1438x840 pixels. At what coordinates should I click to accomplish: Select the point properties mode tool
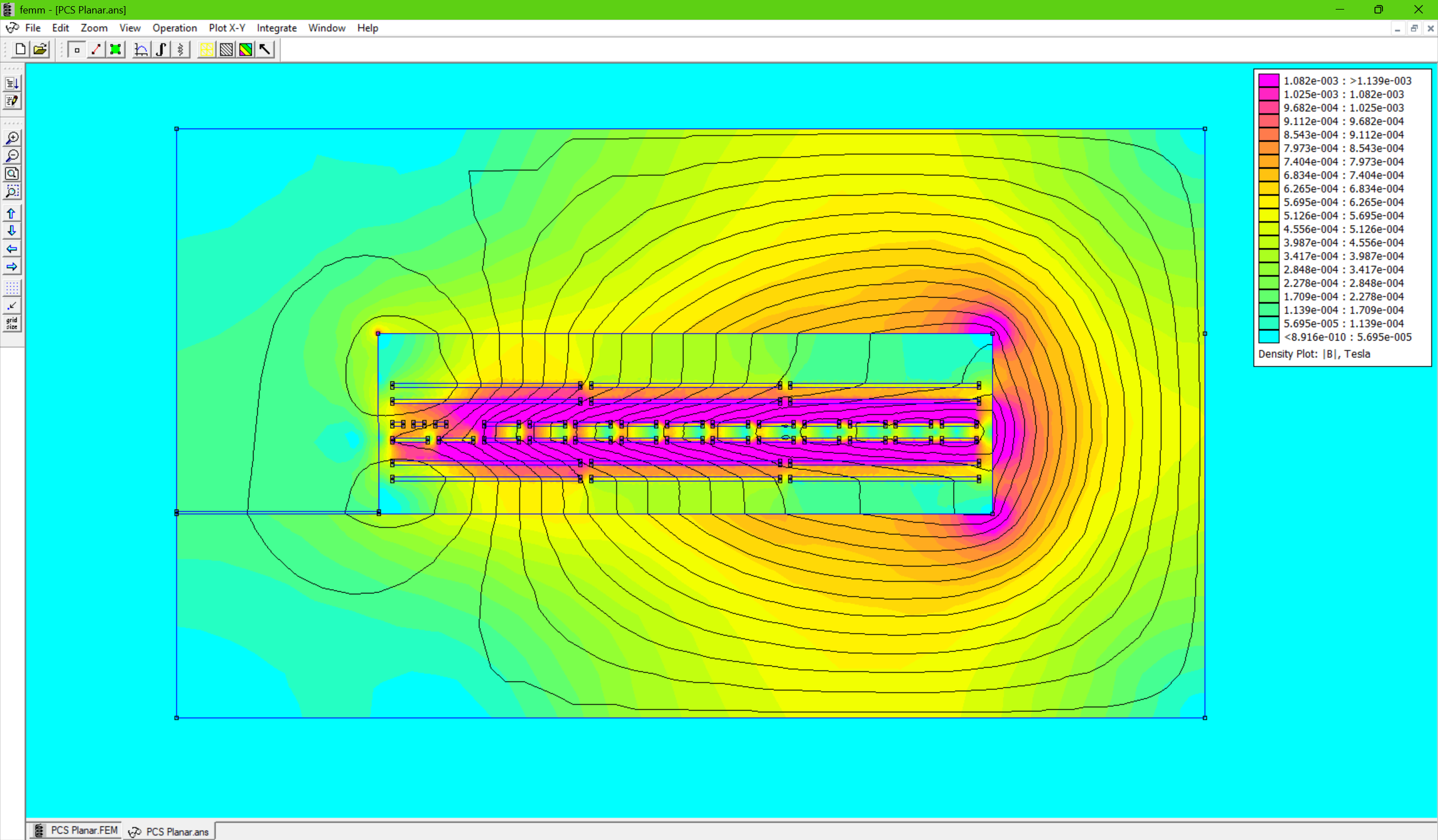click(x=76, y=49)
